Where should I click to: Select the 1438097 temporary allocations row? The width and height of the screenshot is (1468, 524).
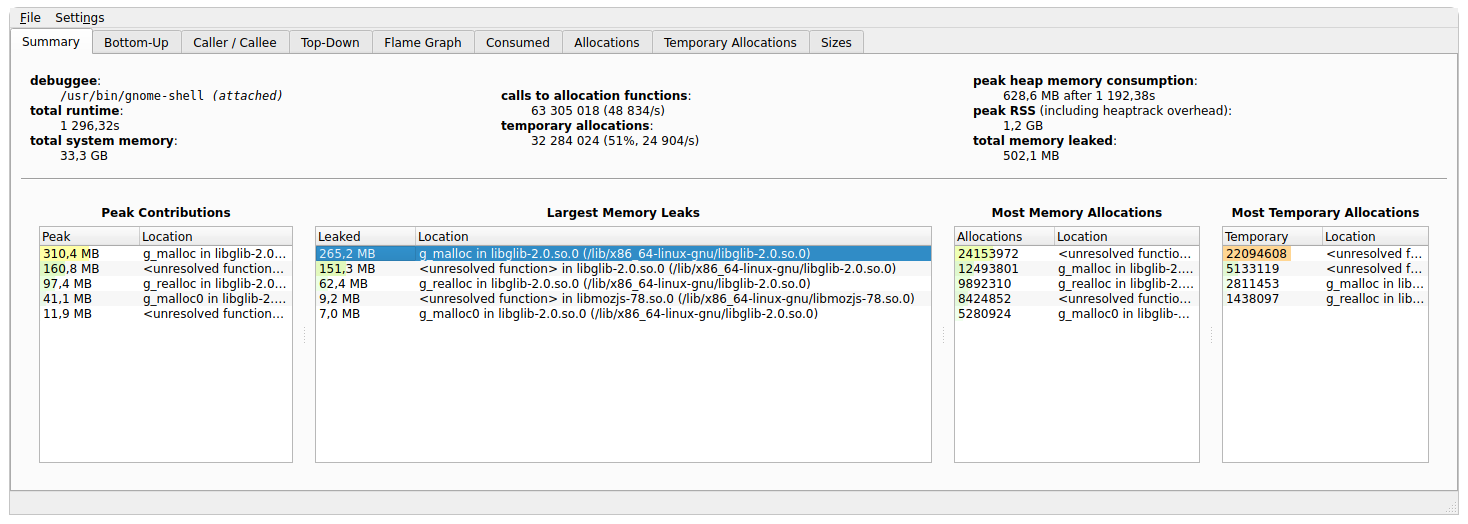tap(1325, 298)
